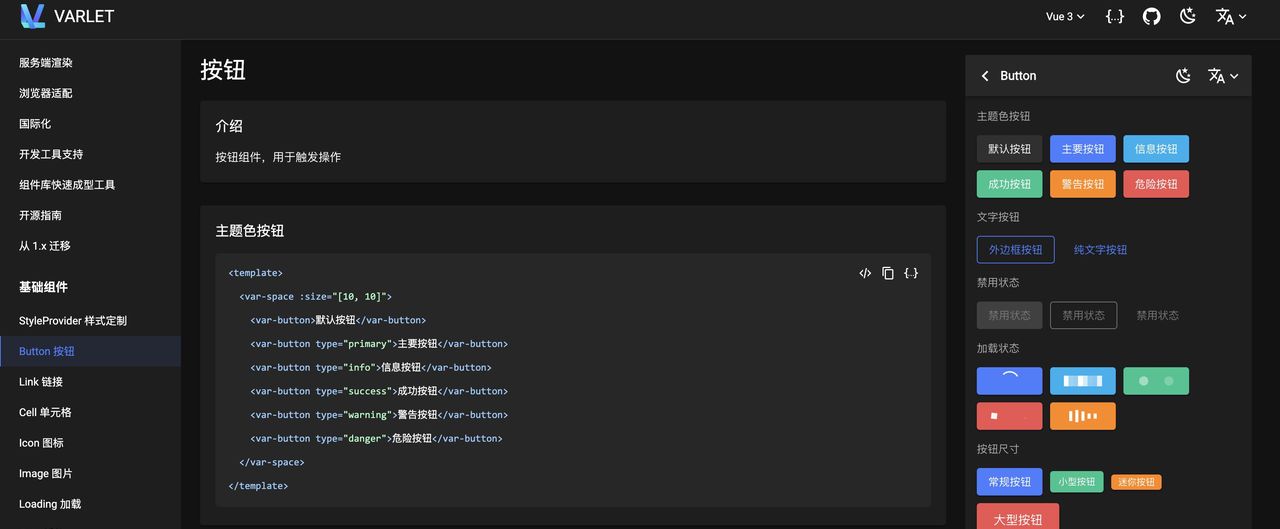Screen dimensions: 1280x529
Task: Click the 外边框按钮 outlined button
Action: 1015,250
